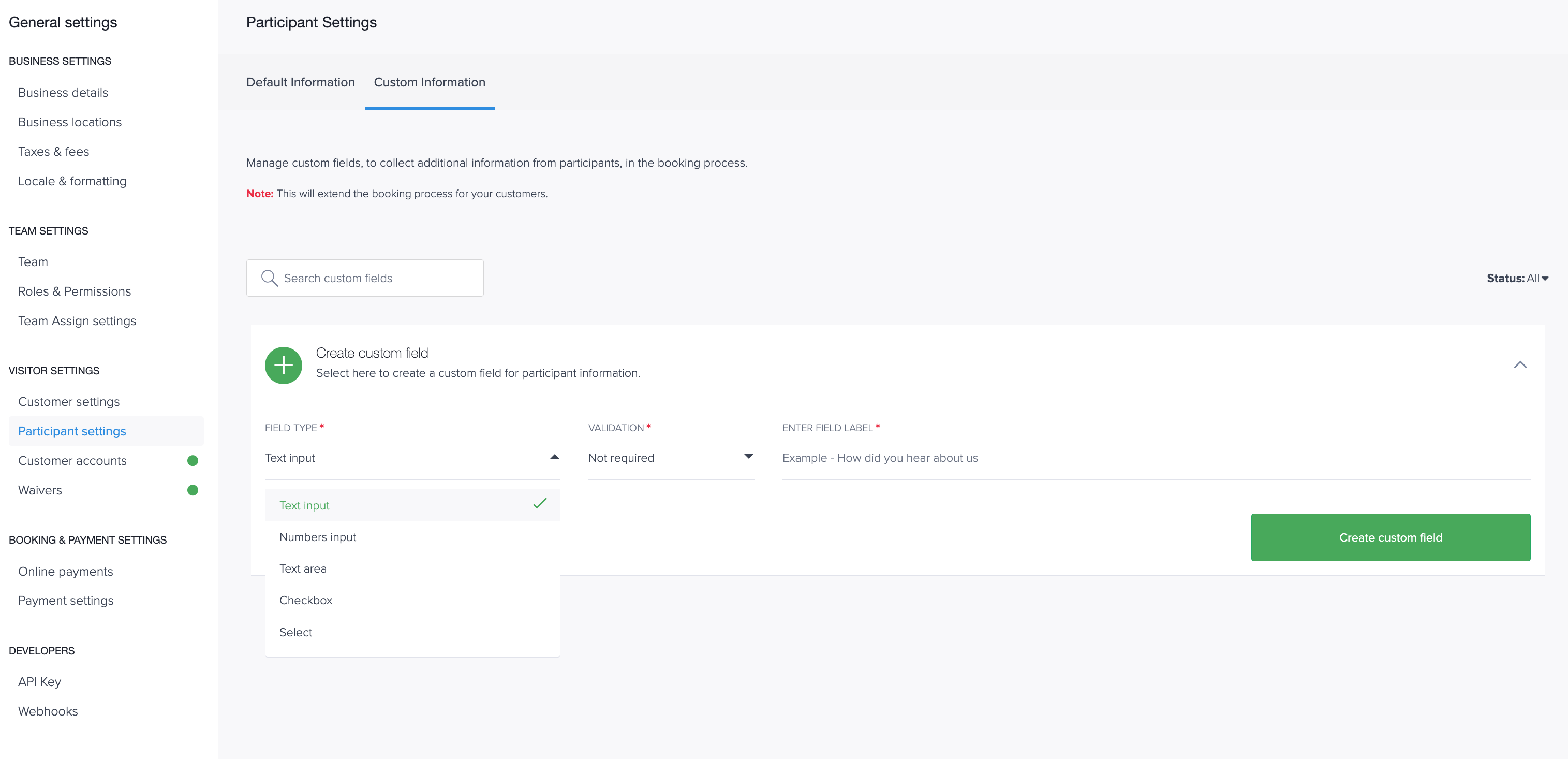Open Taxes & fees settings
This screenshot has height=759, width=1568.
pyautogui.click(x=54, y=152)
